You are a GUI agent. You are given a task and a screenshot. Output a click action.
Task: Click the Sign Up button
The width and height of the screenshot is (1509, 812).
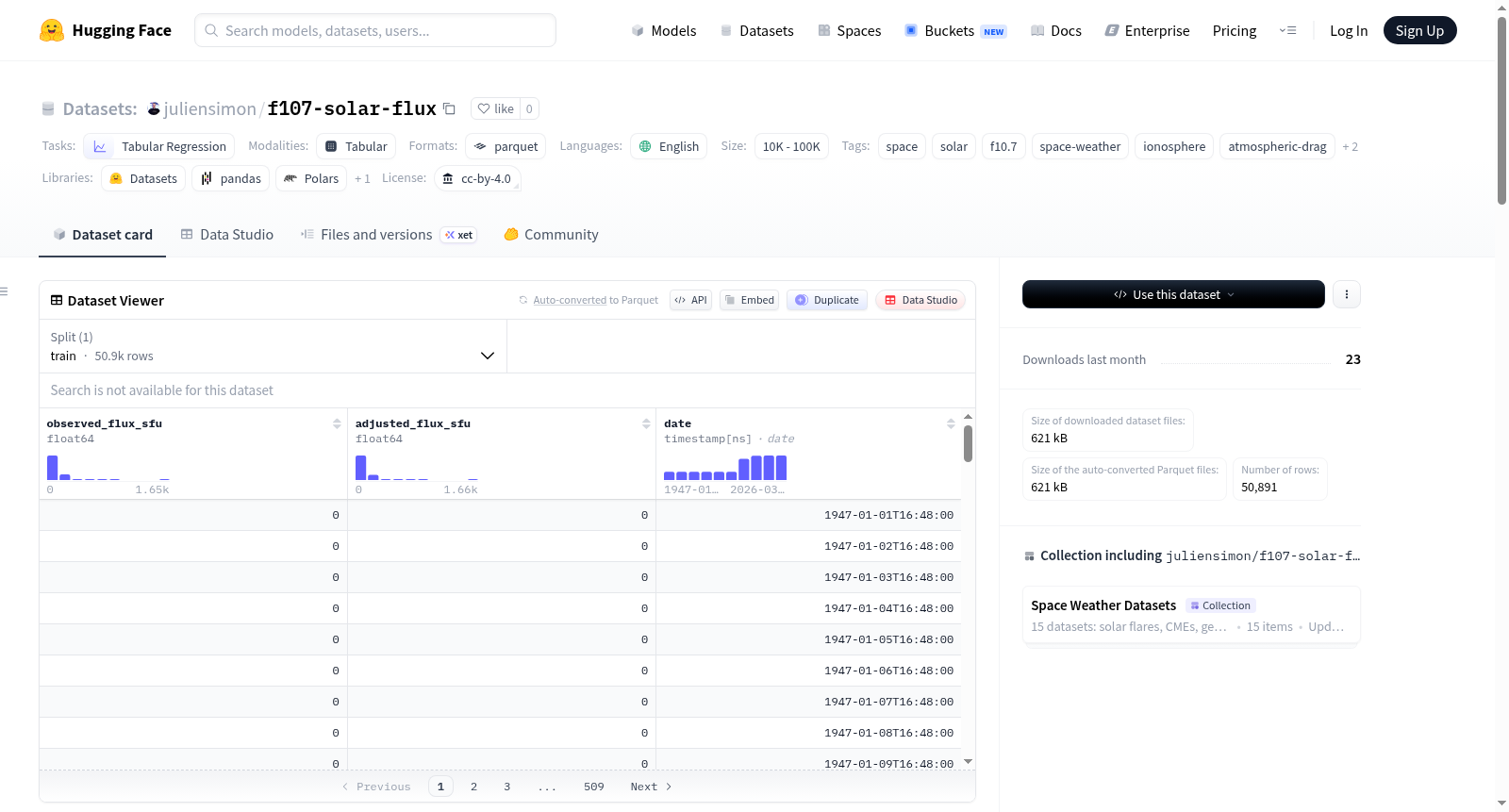(x=1419, y=30)
